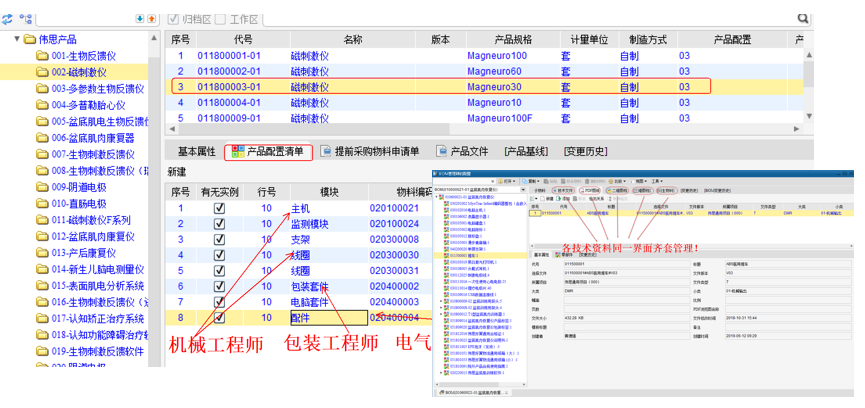Click the tree structure icon beside refresh
Screen dimensions: 865x408
point(26,19)
